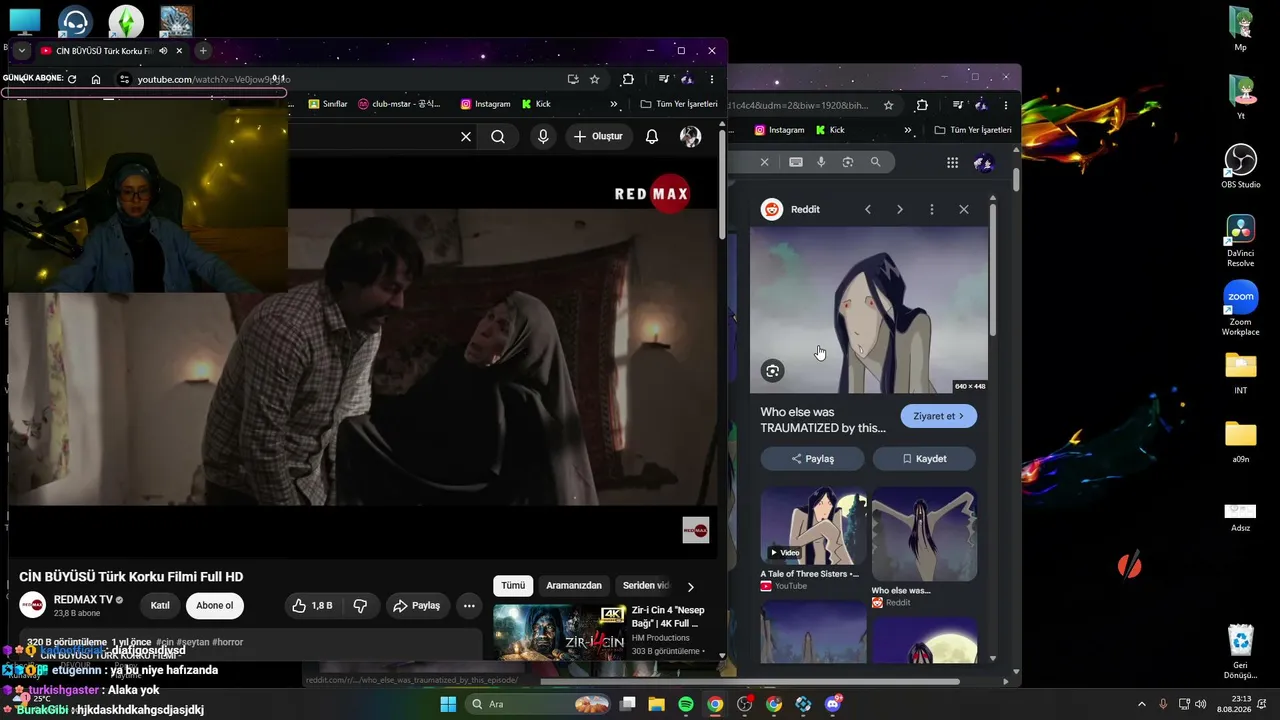Open a new tab in YouTube window
1280x720 pixels.
203,51
